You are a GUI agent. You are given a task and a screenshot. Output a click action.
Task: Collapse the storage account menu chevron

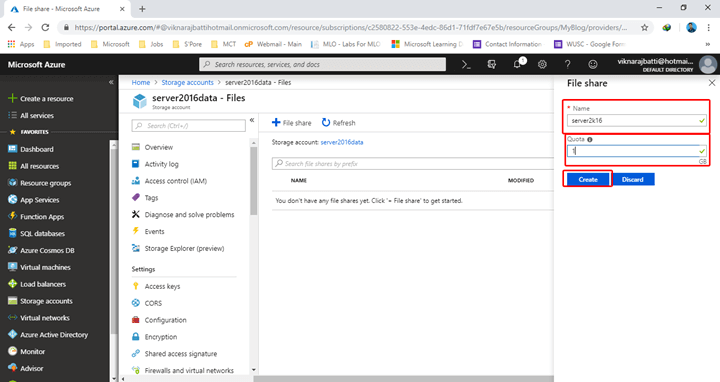(x=252, y=120)
